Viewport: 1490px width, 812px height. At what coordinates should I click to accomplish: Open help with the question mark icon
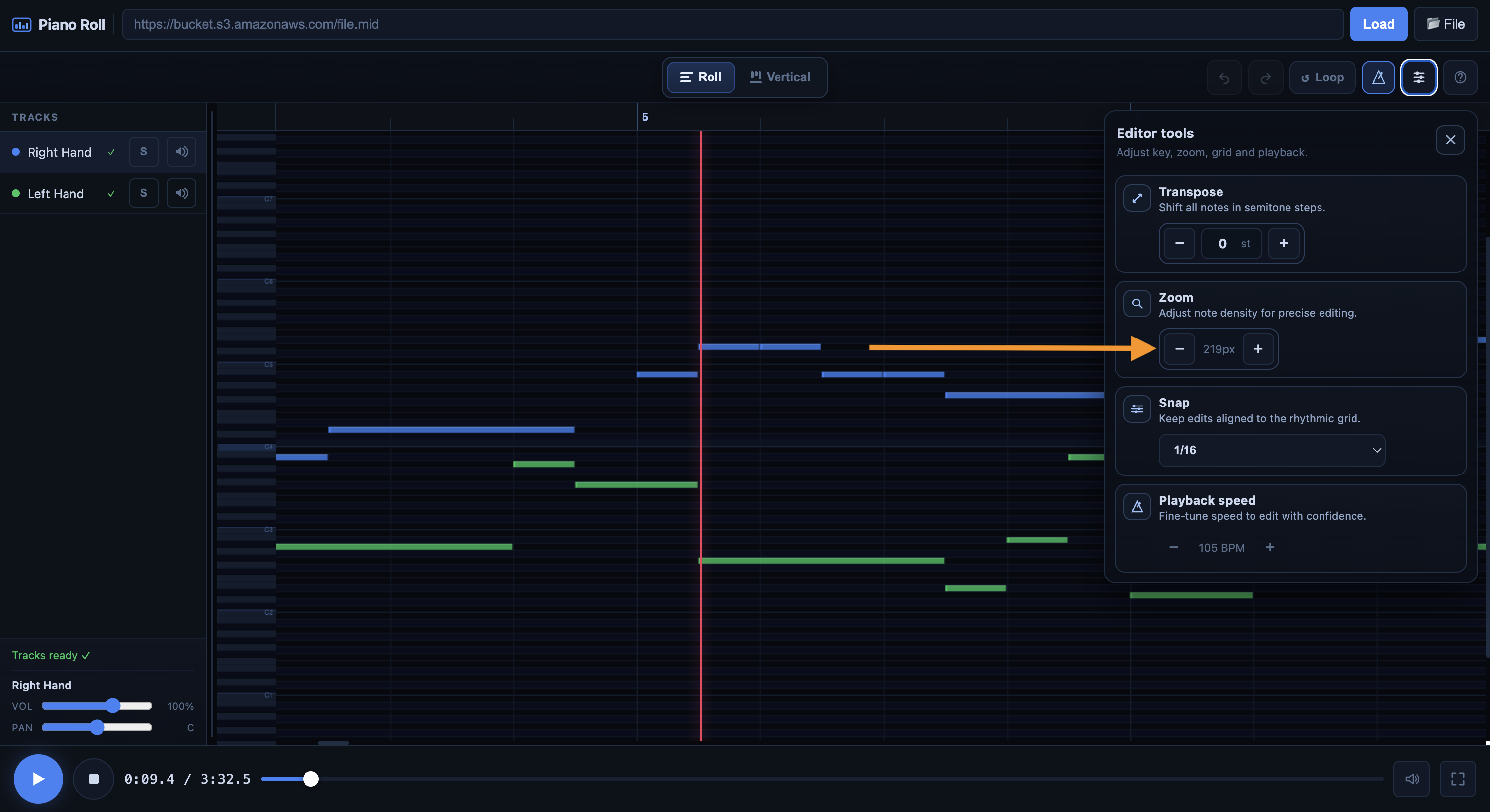click(x=1459, y=77)
